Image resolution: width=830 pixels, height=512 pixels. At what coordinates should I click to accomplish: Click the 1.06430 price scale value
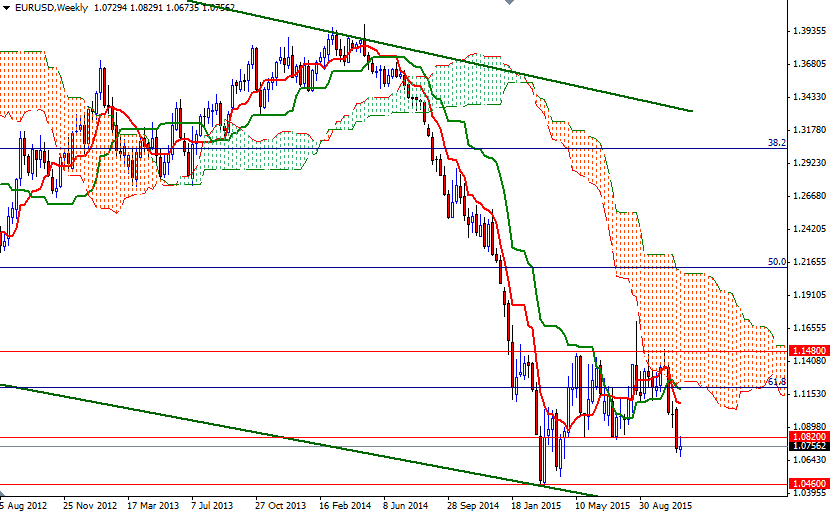(809, 460)
